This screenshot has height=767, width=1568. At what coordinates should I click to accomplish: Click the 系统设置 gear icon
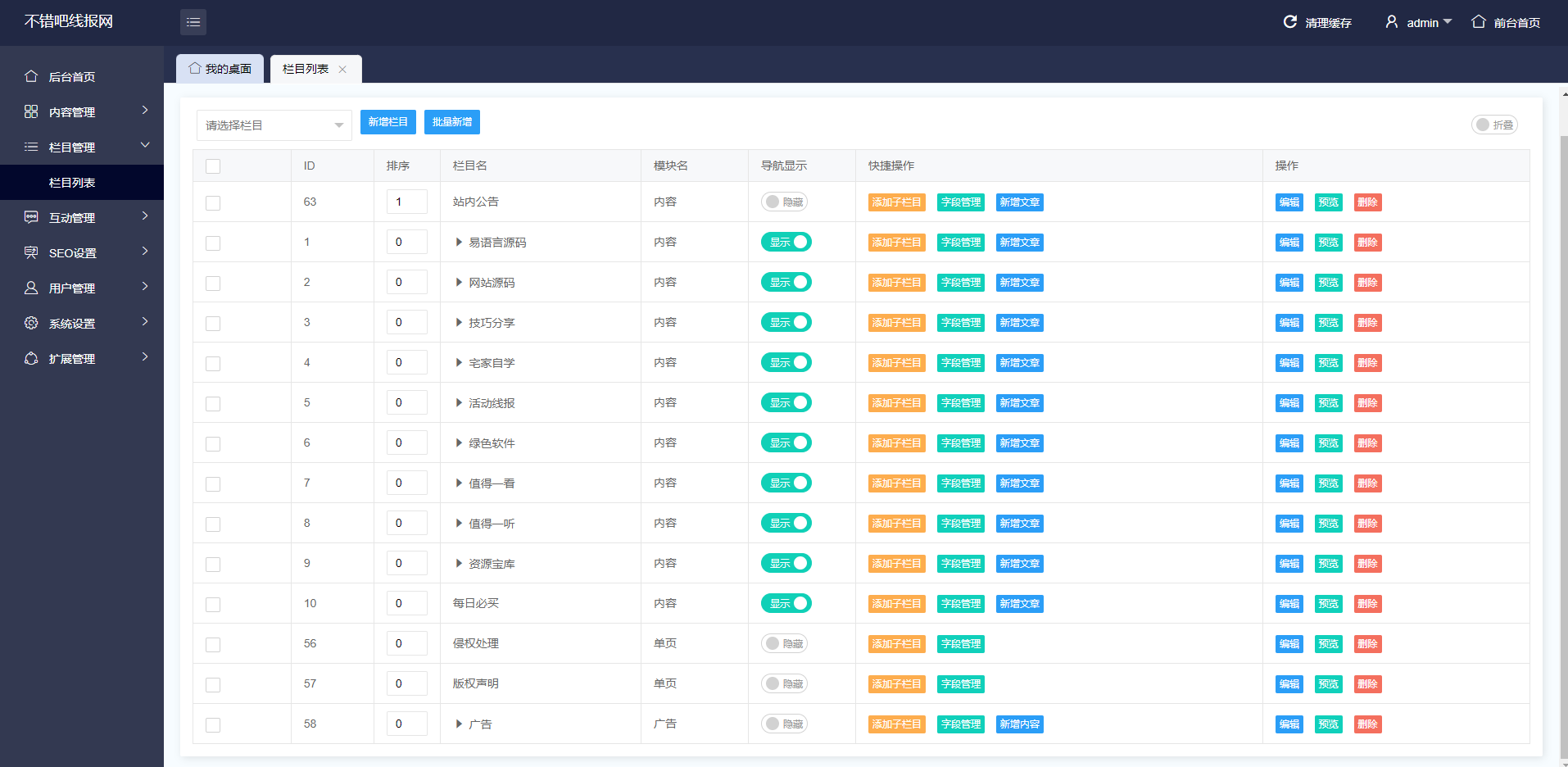pos(31,323)
